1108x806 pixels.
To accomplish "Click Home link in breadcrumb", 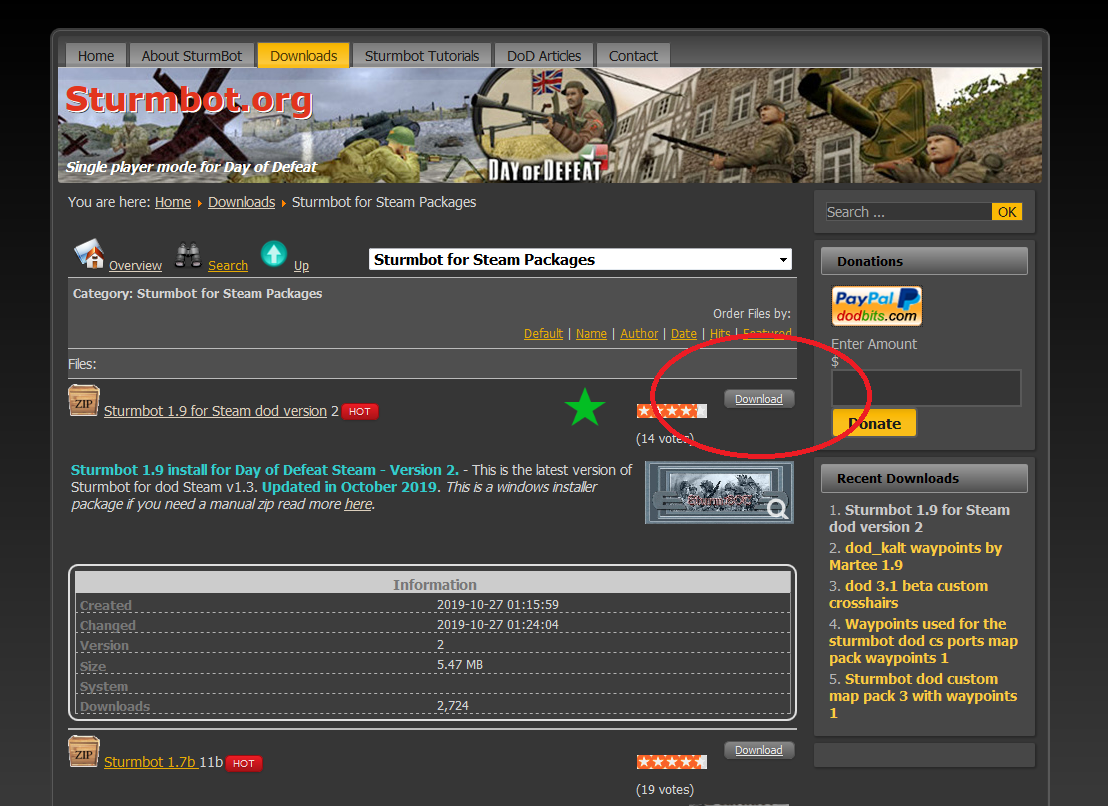I will [x=173, y=202].
